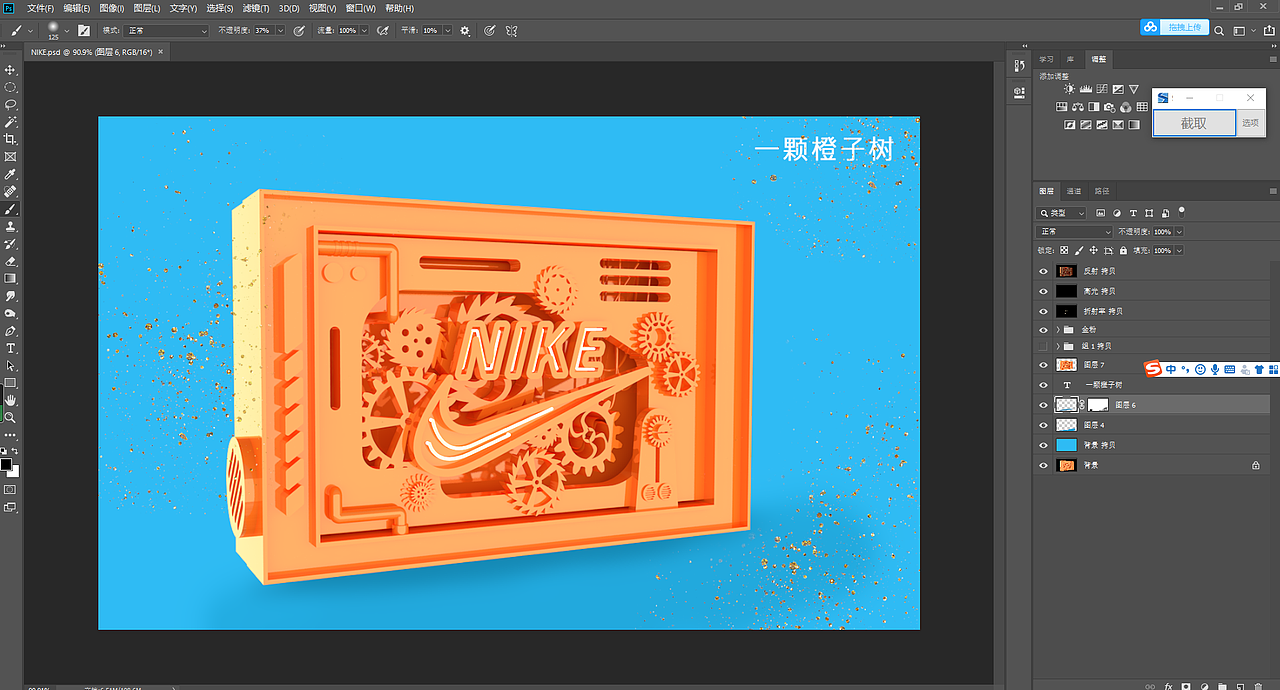1280x690 pixels.
Task: Click the 截取 capture button
Action: [x=1194, y=123]
